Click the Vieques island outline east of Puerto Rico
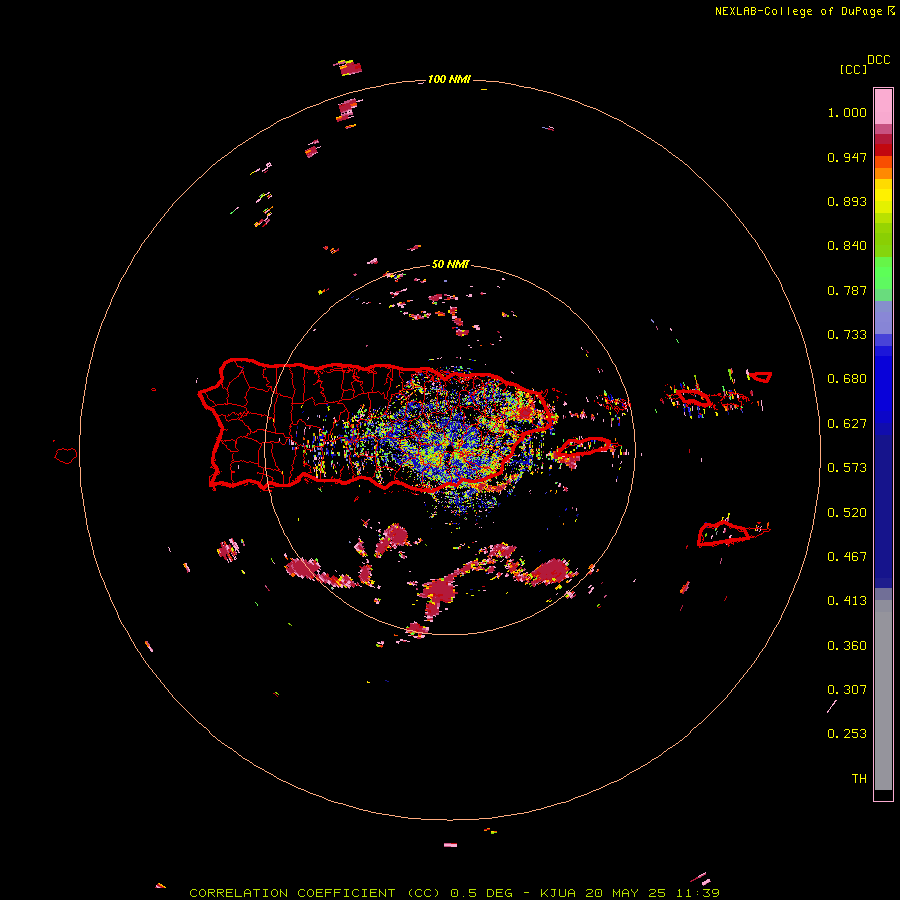This screenshot has height=900, width=900. coord(584,447)
